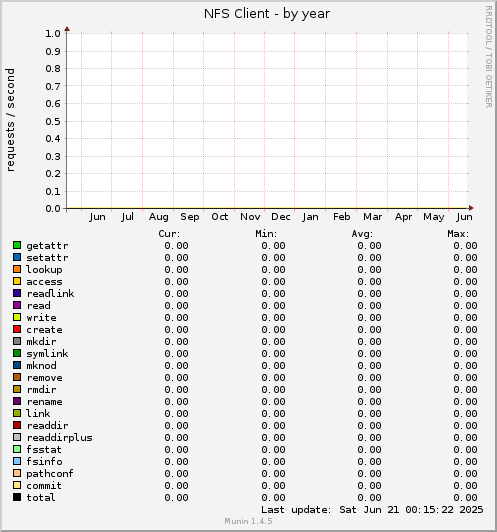Select the 'fsstat' legend label

44,450
